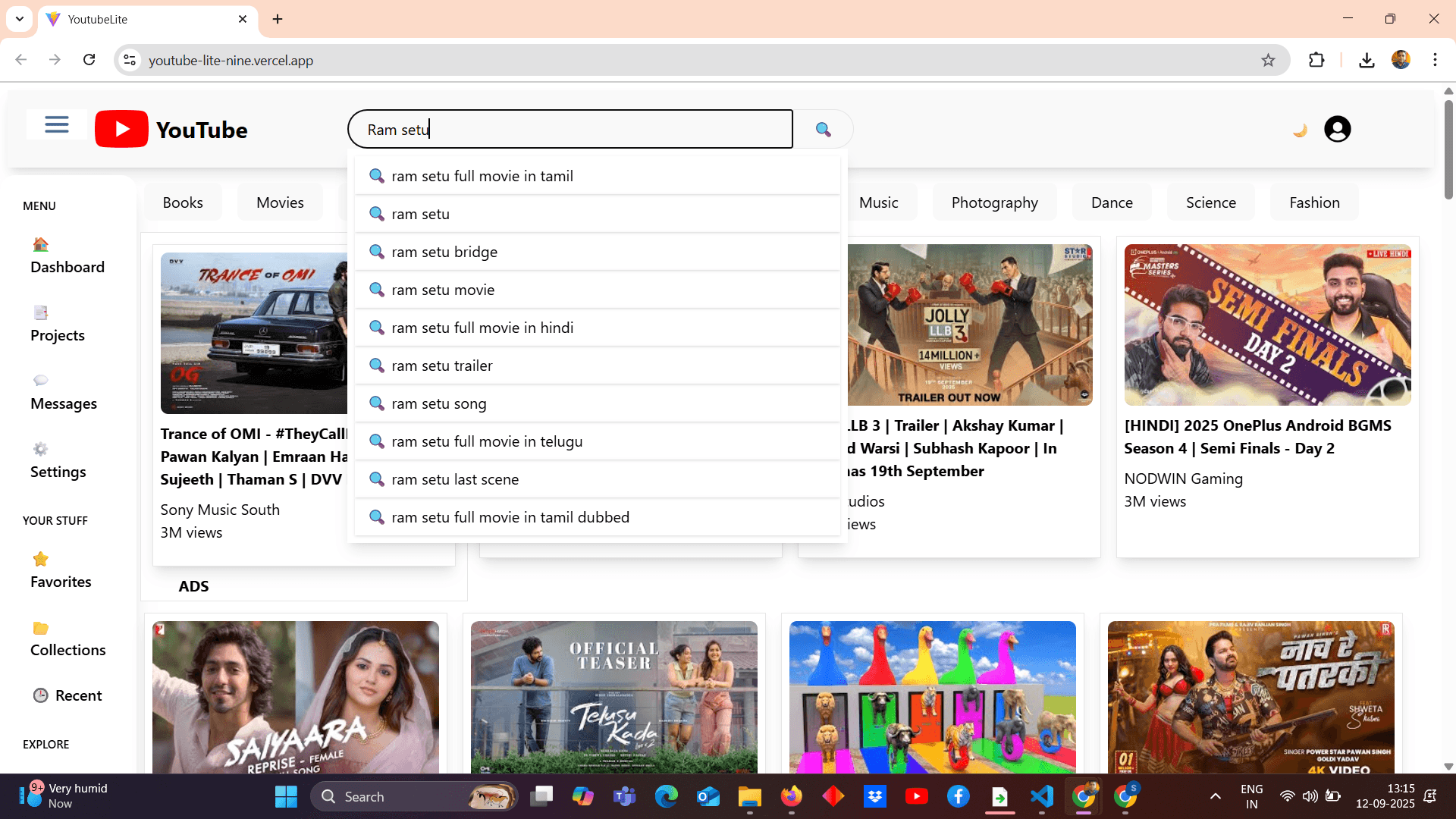Image resolution: width=1456 pixels, height=819 pixels.
Task: View site information icon in address bar
Action: (130, 60)
